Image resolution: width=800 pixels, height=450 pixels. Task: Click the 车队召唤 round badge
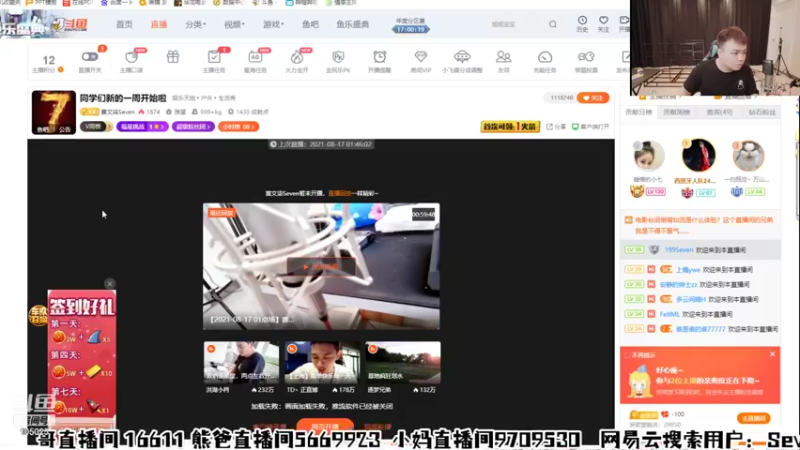38,315
